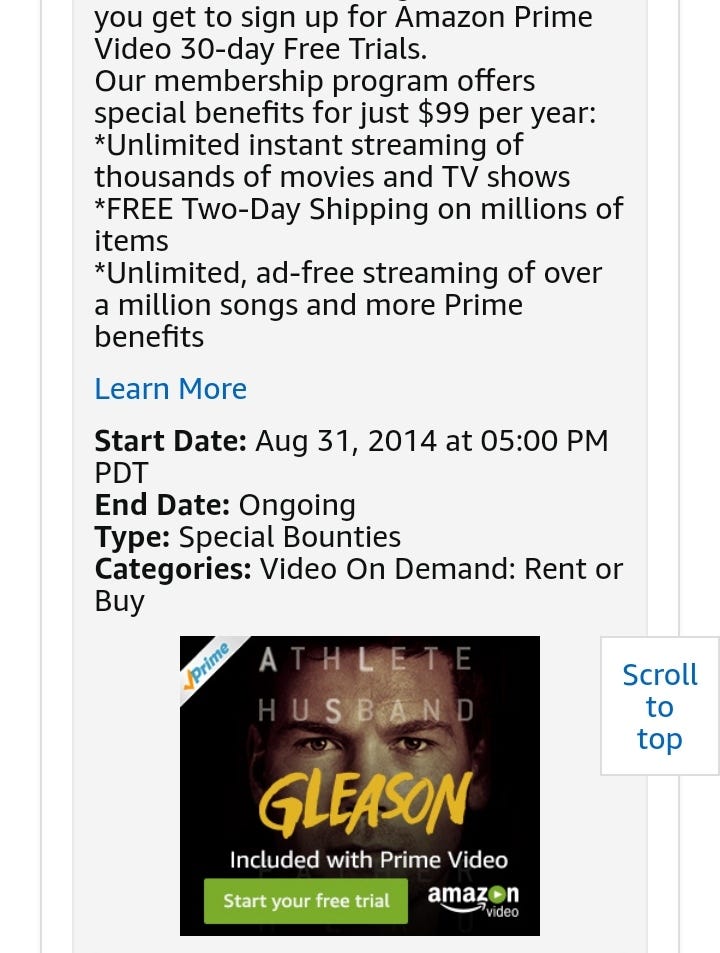This screenshot has height=953, width=720.
Task: Open the Learn More link
Action: (170, 389)
